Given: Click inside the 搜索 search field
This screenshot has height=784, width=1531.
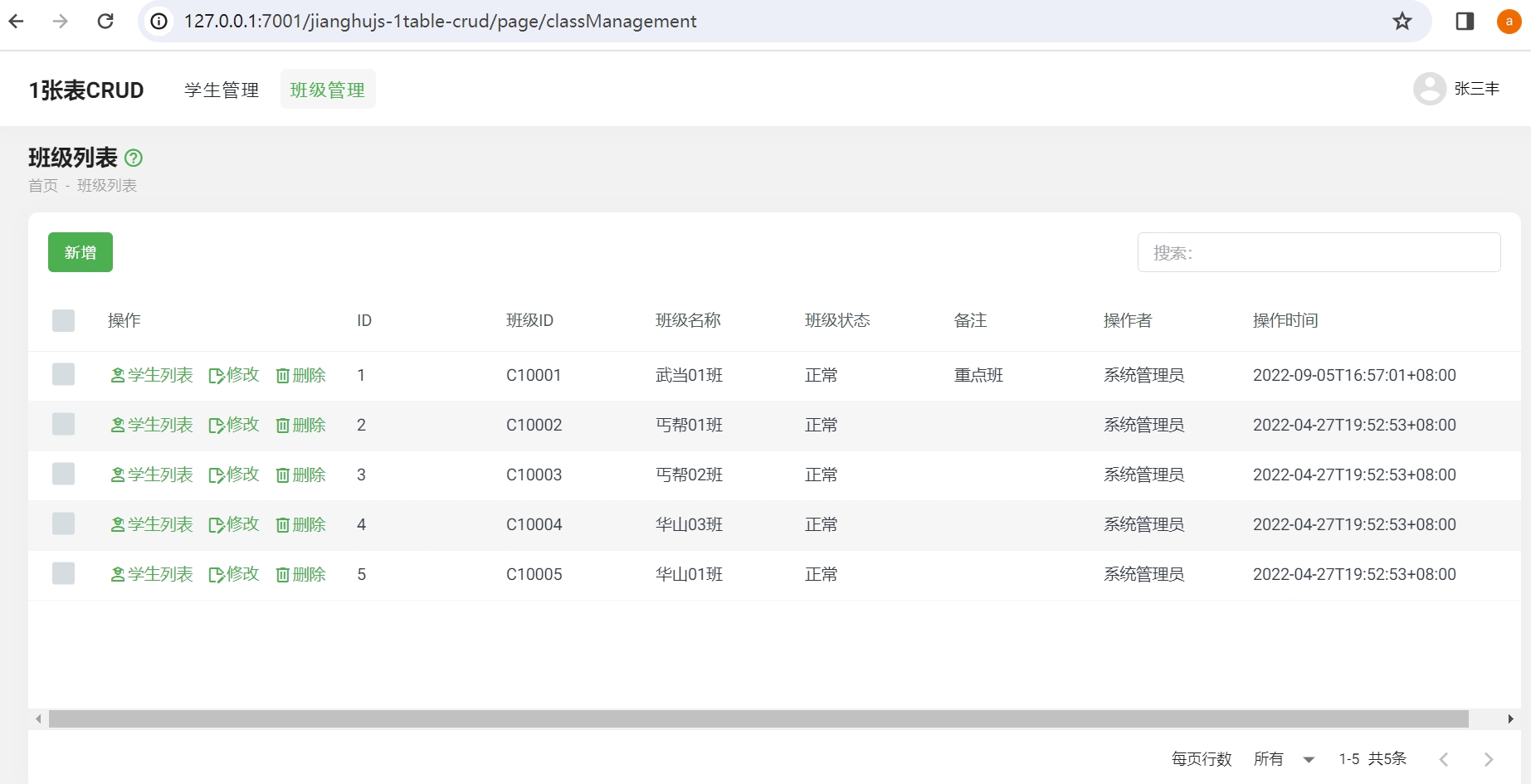Looking at the screenshot, I should tap(1319, 252).
